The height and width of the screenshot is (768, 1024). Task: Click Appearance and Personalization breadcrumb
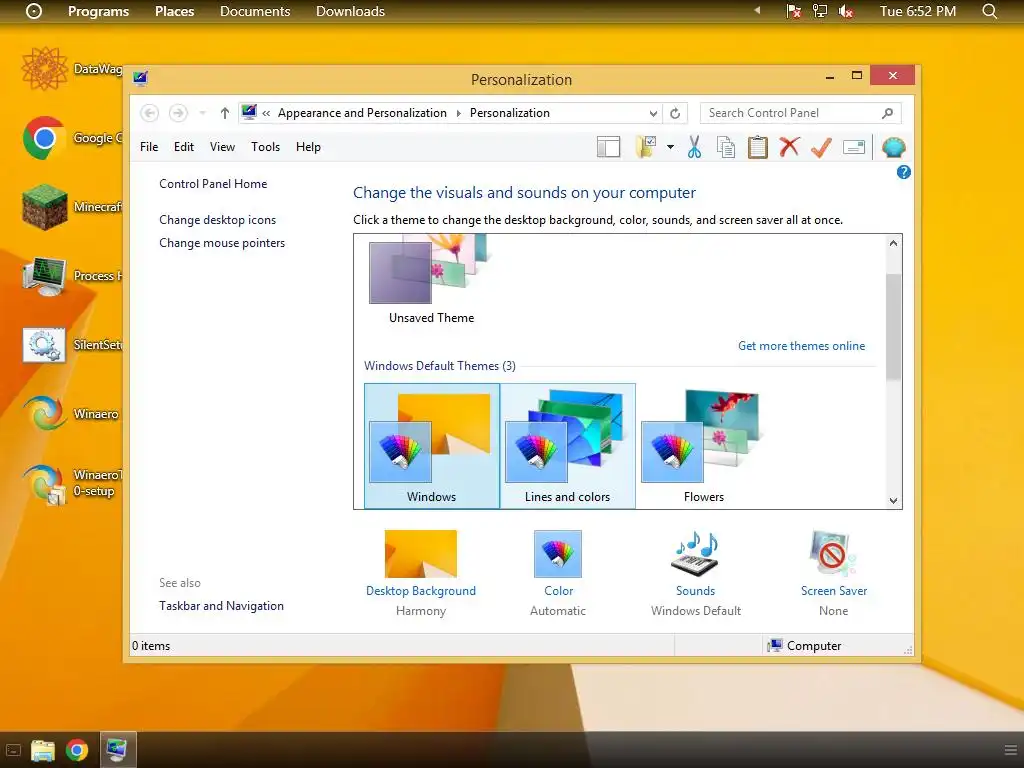[362, 113]
